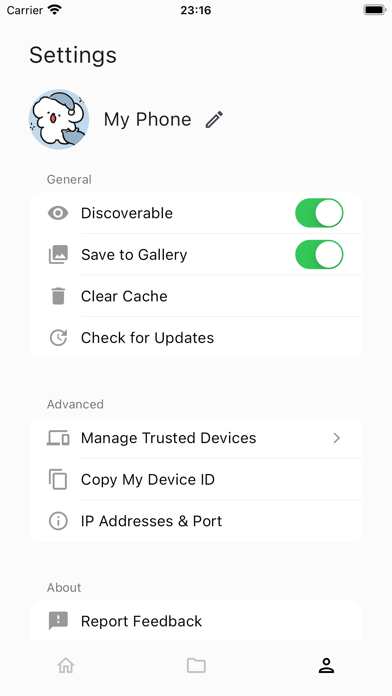The image size is (392, 696).
Task: Disable the Save to Gallery switch
Action: tap(319, 255)
